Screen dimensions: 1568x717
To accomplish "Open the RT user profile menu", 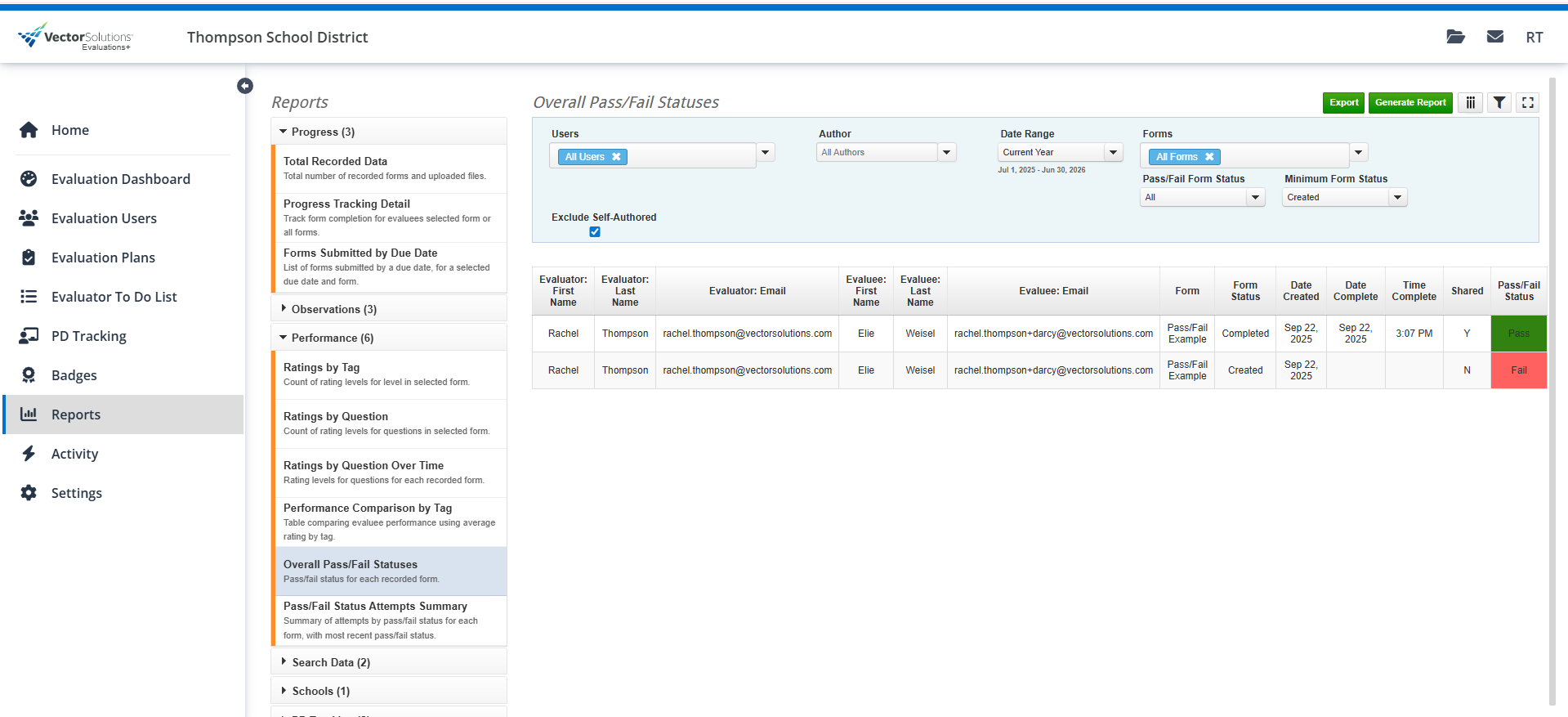I will point(1534,38).
